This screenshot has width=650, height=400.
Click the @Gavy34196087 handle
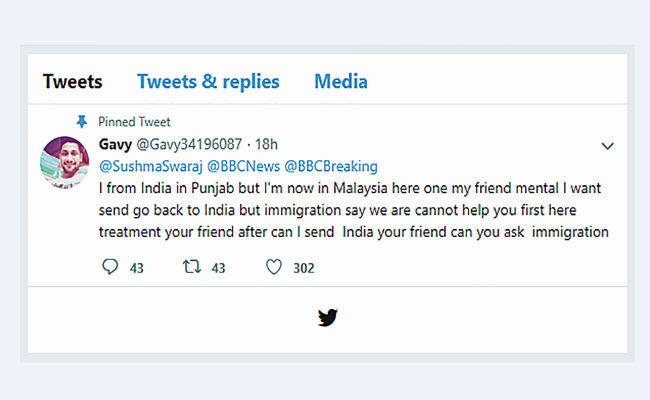point(186,145)
